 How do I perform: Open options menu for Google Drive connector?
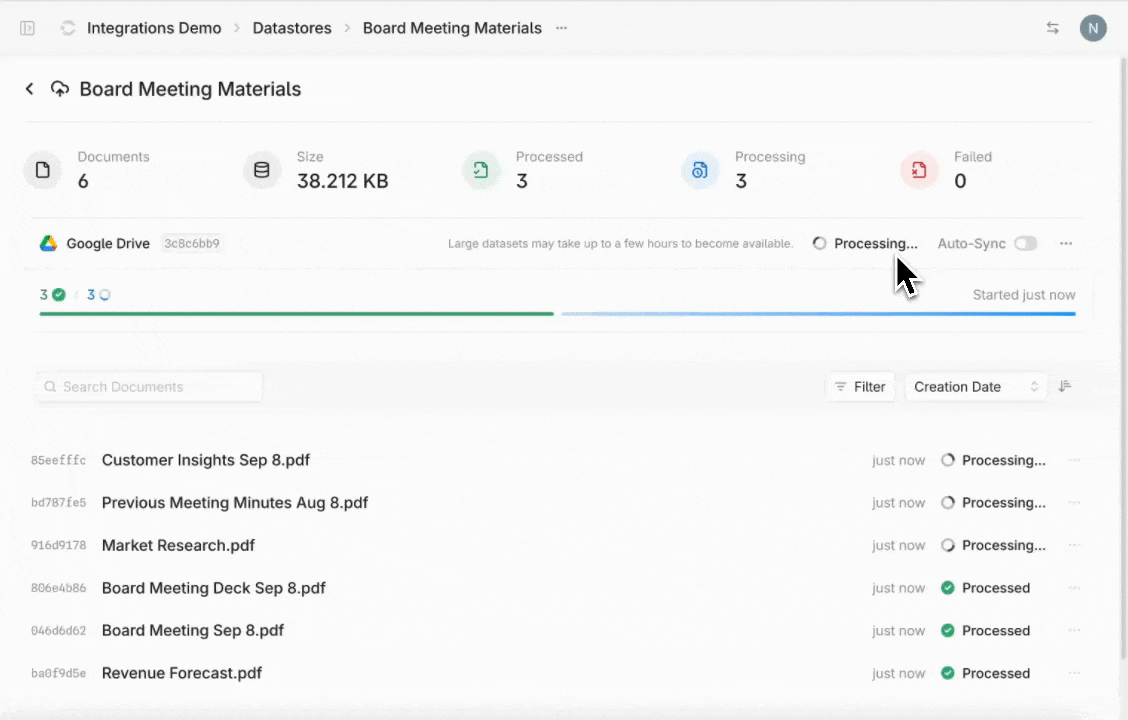pos(1066,243)
